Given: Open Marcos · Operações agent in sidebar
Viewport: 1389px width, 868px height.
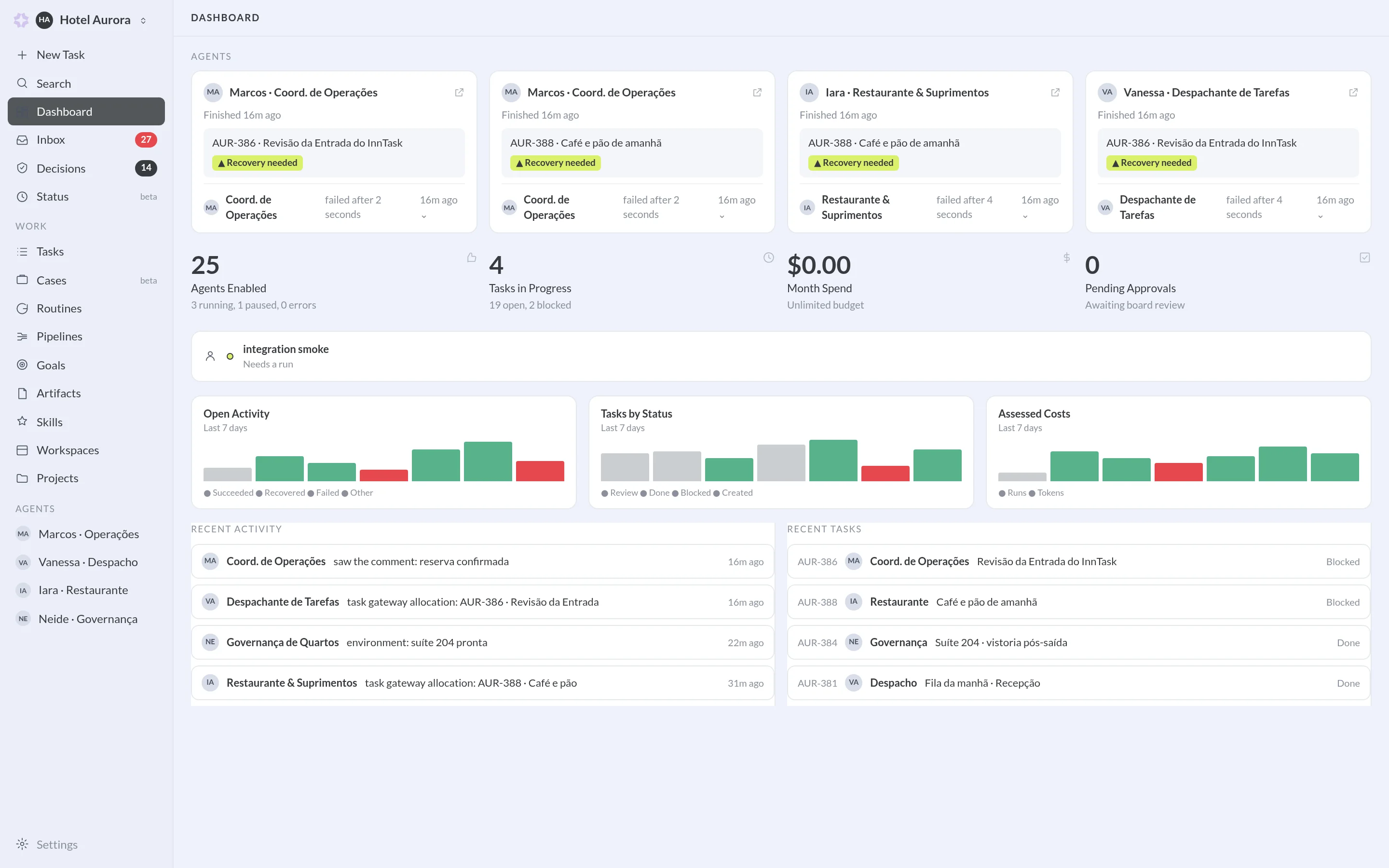Looking at the screenshot, I should click(x=86, y=534).
